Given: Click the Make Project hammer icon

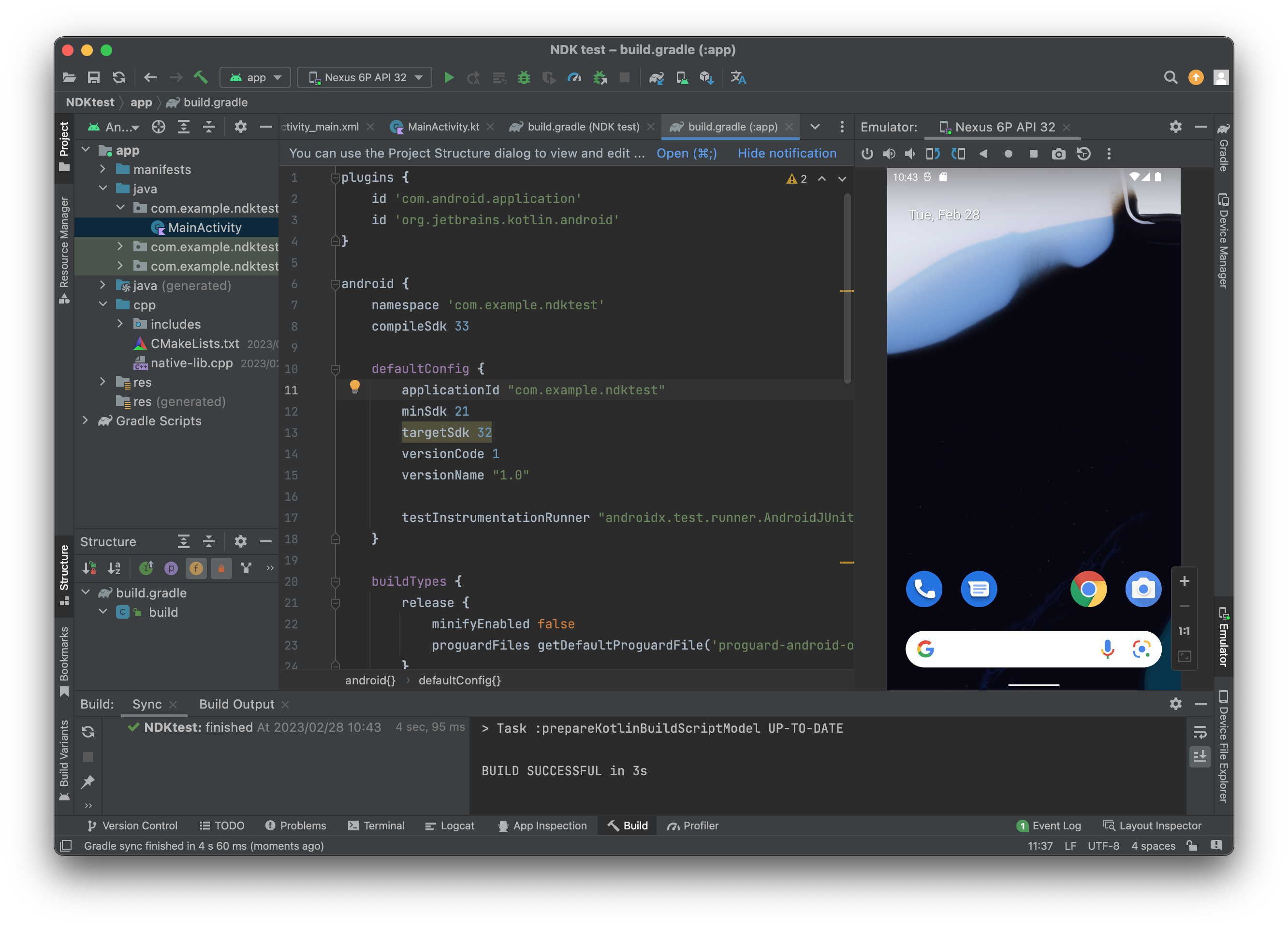Looking at the screenshot, I should coord(201,78).
